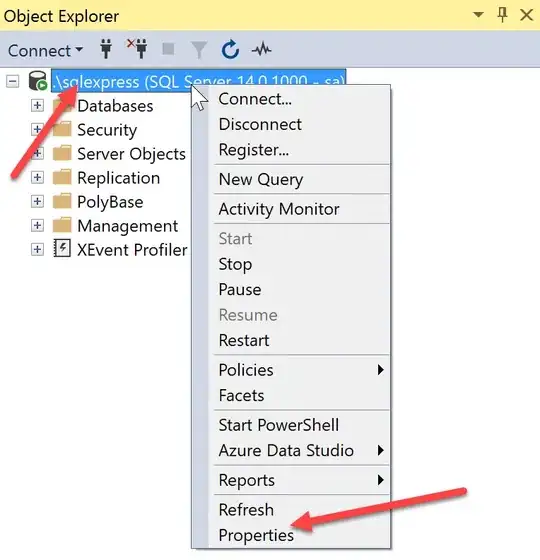Click the Refresh icon in toolbar
The height and width of the screenshot is (560, 540).
230,49
